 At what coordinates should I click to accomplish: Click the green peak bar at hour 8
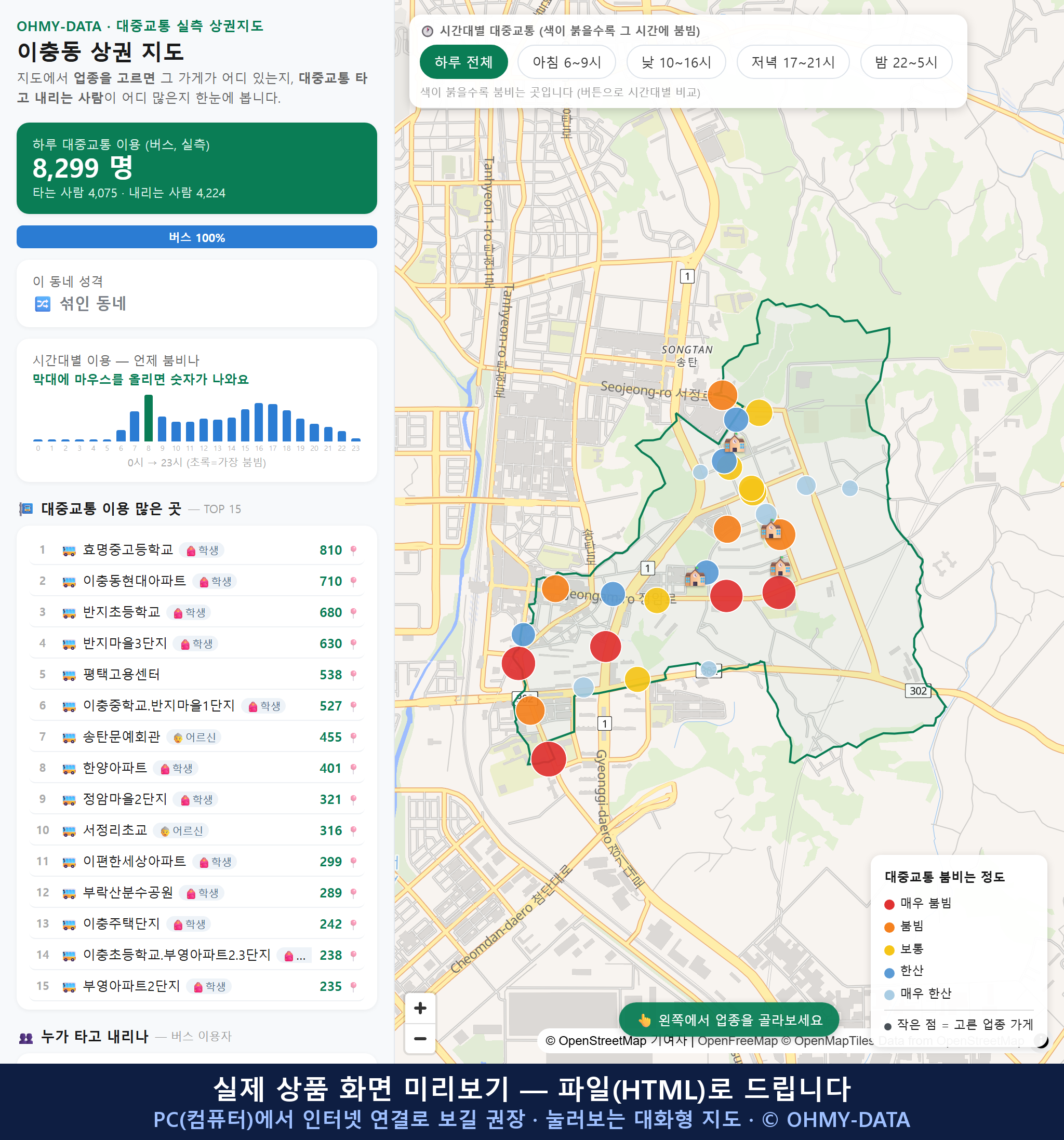point(149,418)
